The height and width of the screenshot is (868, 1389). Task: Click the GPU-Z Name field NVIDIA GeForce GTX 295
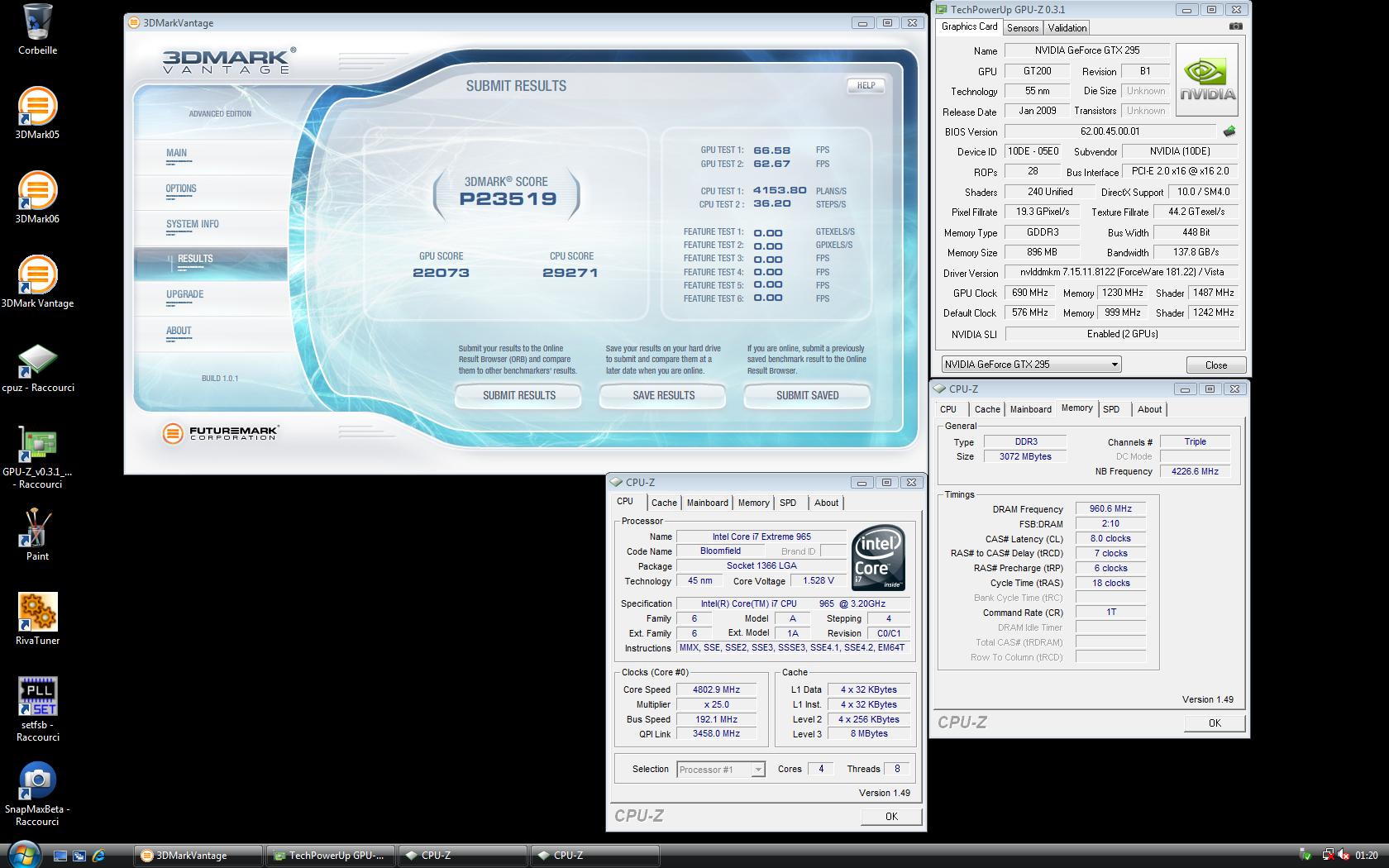(x=1086, y=50)
